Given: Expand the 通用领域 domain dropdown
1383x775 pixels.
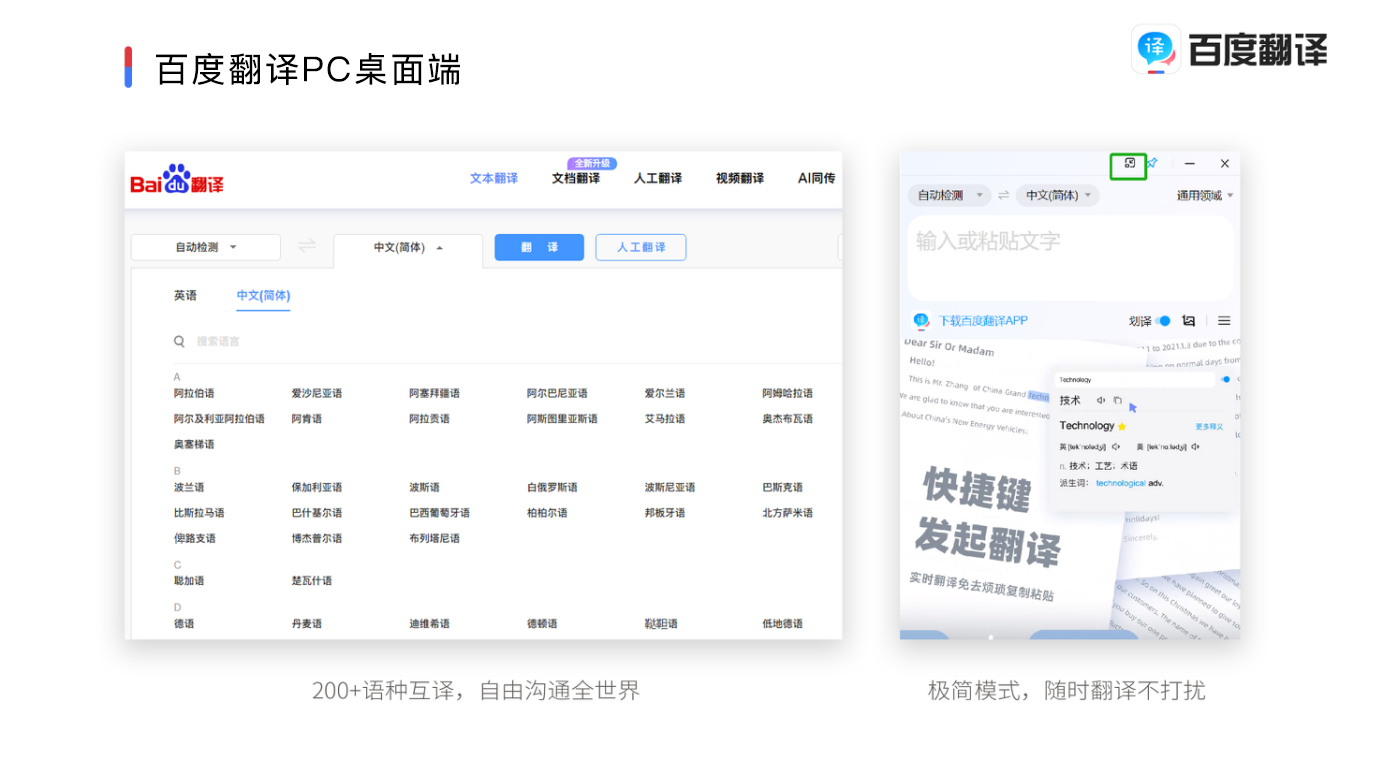Looking at the screenshot, I should pos(1205,196).
